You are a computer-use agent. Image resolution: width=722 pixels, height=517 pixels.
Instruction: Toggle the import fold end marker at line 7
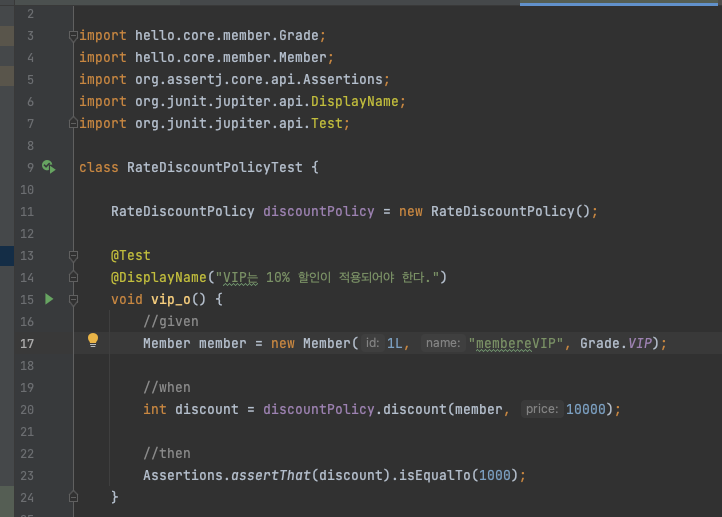73,123
